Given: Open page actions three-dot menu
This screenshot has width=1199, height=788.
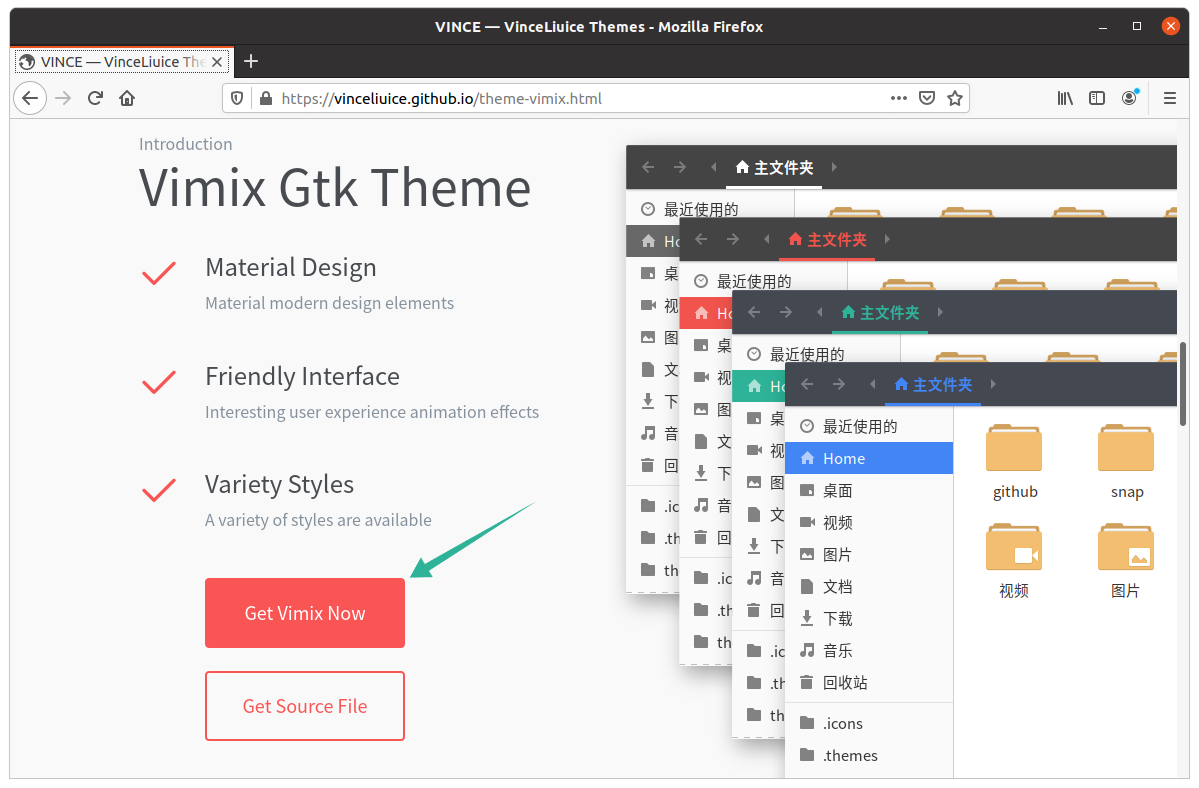Looking at the screenshot, I should pos(898,98).
